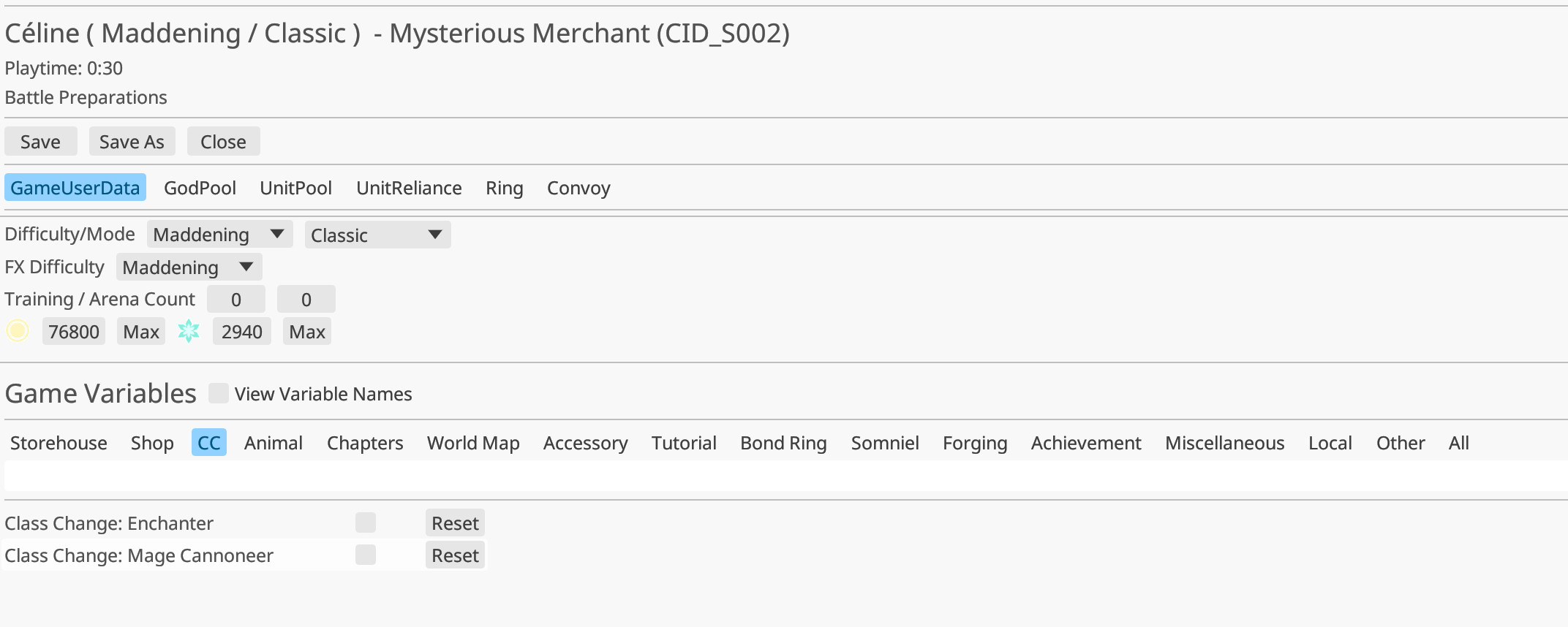The height and width of the screenshot is (627, 1568).
Task: Open the Classic mode dropdown
Action: [377, 235]
